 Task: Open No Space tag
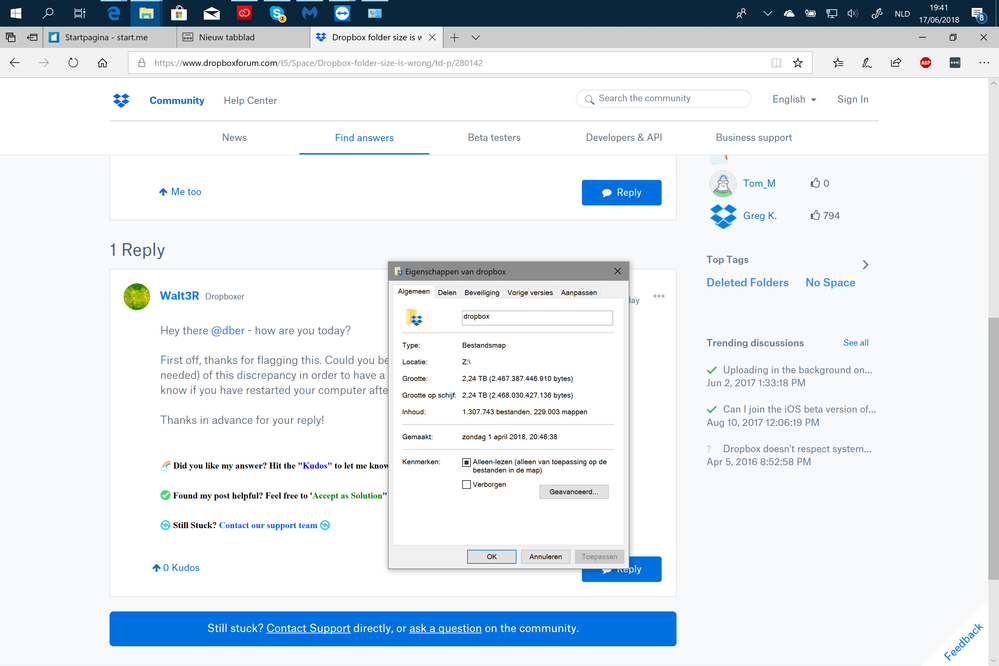coord(830,282)
